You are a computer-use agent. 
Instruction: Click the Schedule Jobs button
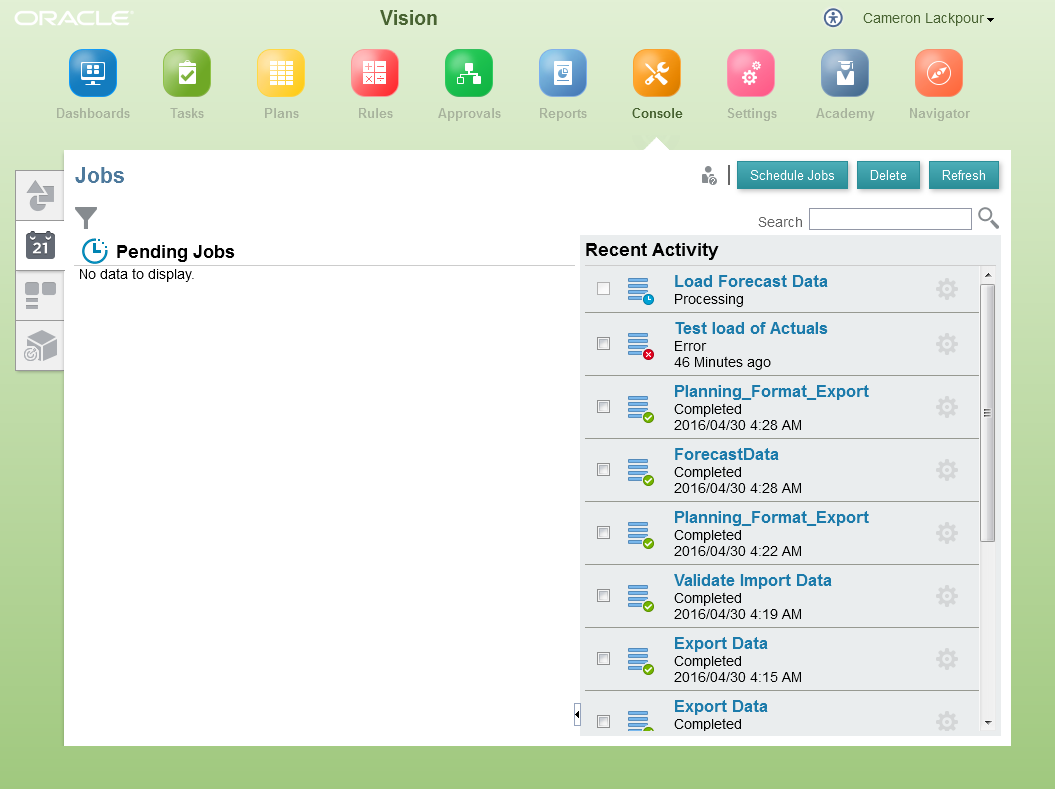coord(792,176)
